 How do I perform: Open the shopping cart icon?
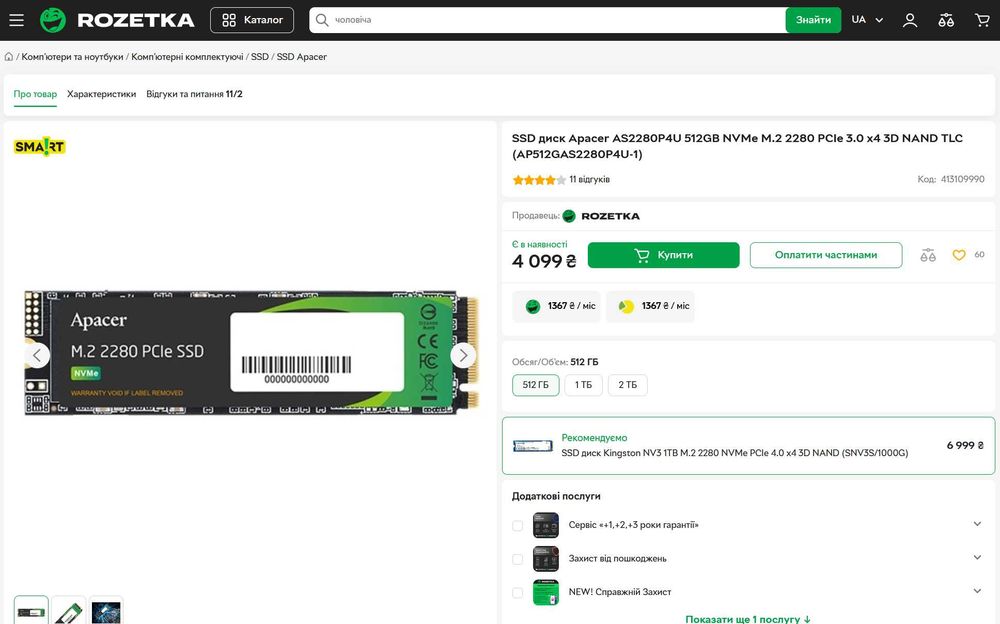tap(982, 20)
